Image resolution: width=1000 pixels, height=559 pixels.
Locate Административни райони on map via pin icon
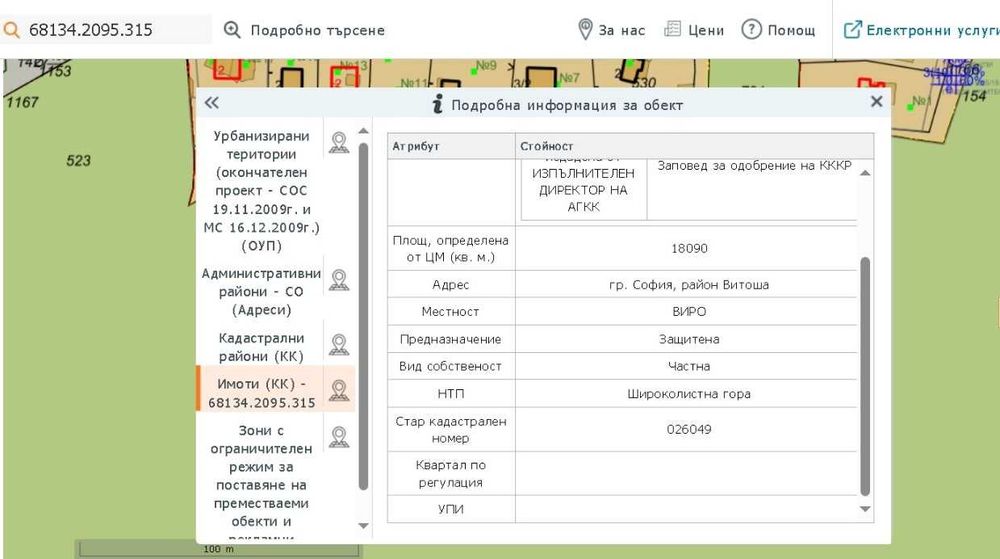tap(339, 280)
